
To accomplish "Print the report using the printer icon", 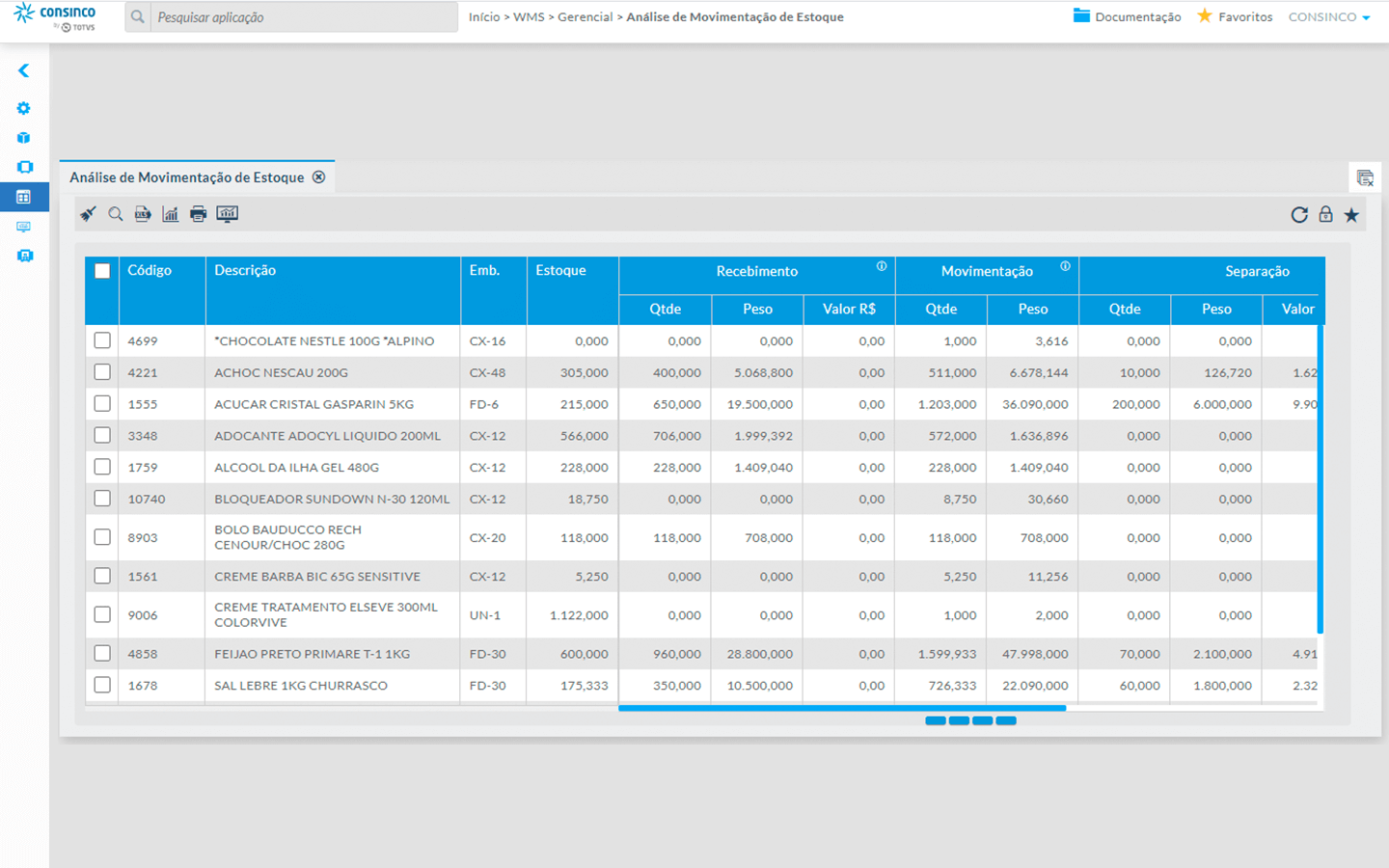I will pos(198,214).
